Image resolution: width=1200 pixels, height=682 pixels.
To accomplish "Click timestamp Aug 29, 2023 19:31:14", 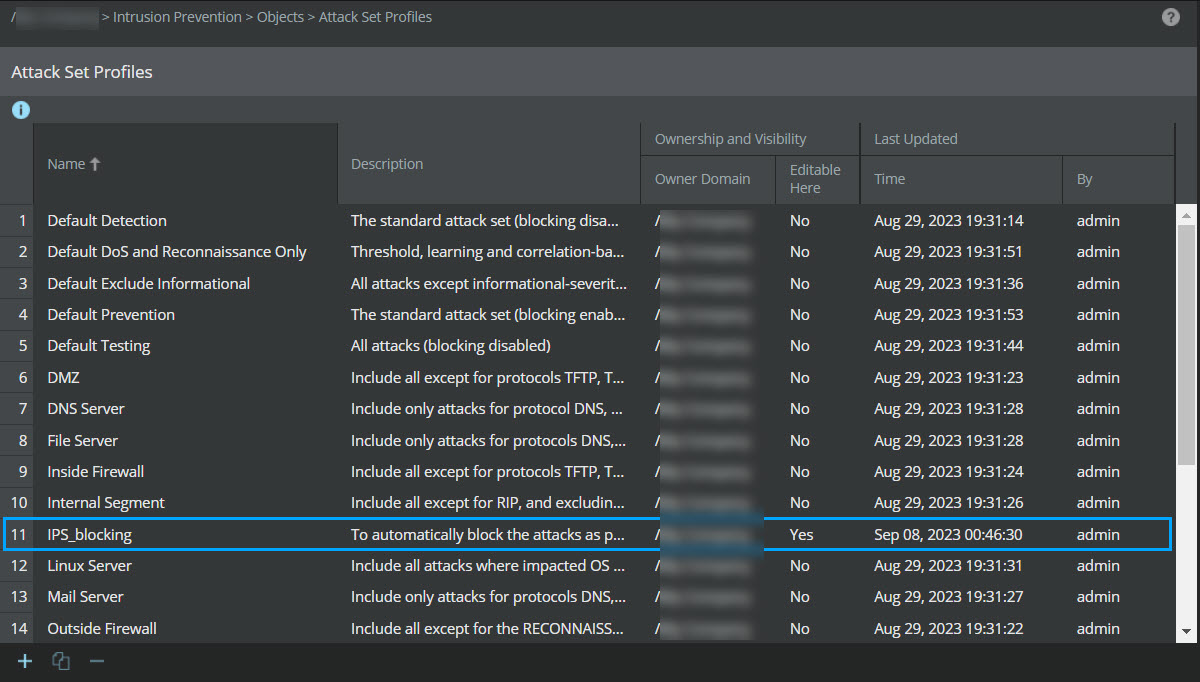I will (948, 220).
